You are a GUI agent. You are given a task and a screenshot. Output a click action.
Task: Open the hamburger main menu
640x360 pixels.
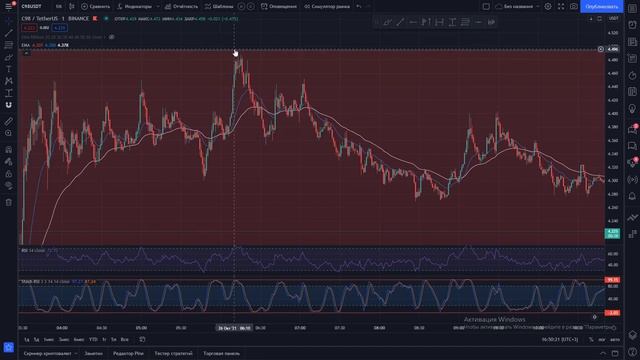pyautogui.click(x=8, y=6)
